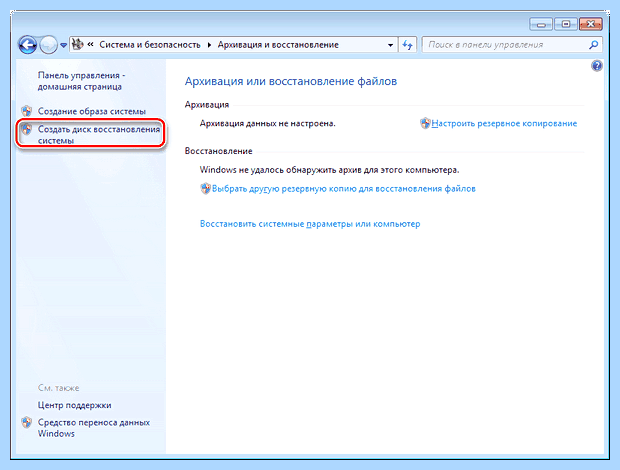Open 'Средство переноса данных Windows' link
This screenshot has width=620, height=470.
click(x=94, y=428)
